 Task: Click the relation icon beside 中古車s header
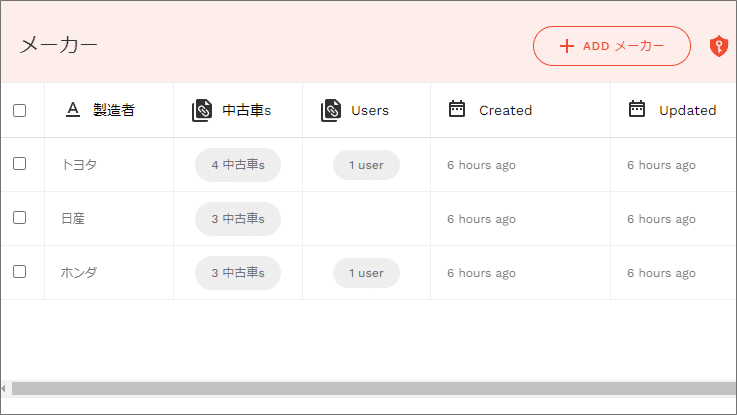[x=202, y=110]
